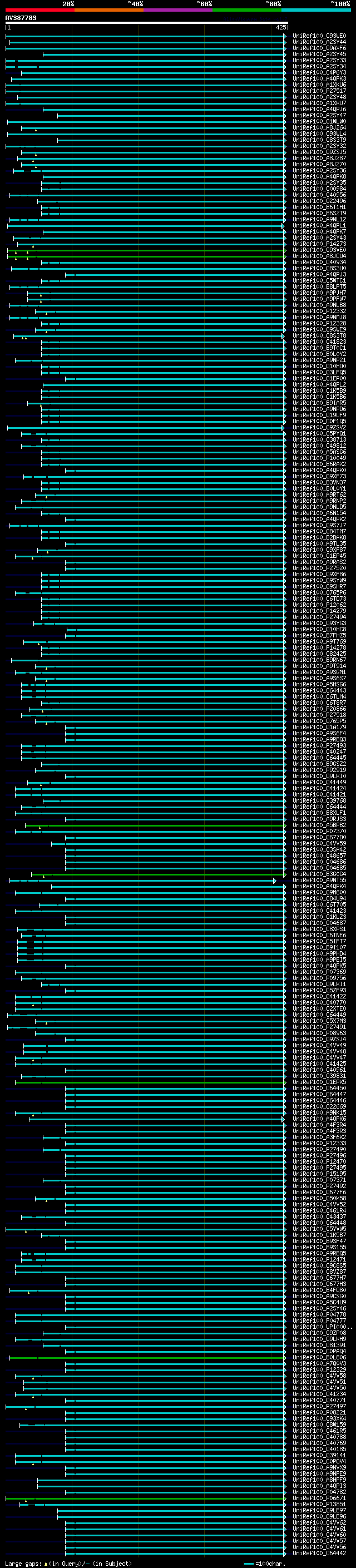Click label UniRef100_Q41823
Image resolution: width=356 pixels, height=1568 pixels.
click(x=319, y=342)
